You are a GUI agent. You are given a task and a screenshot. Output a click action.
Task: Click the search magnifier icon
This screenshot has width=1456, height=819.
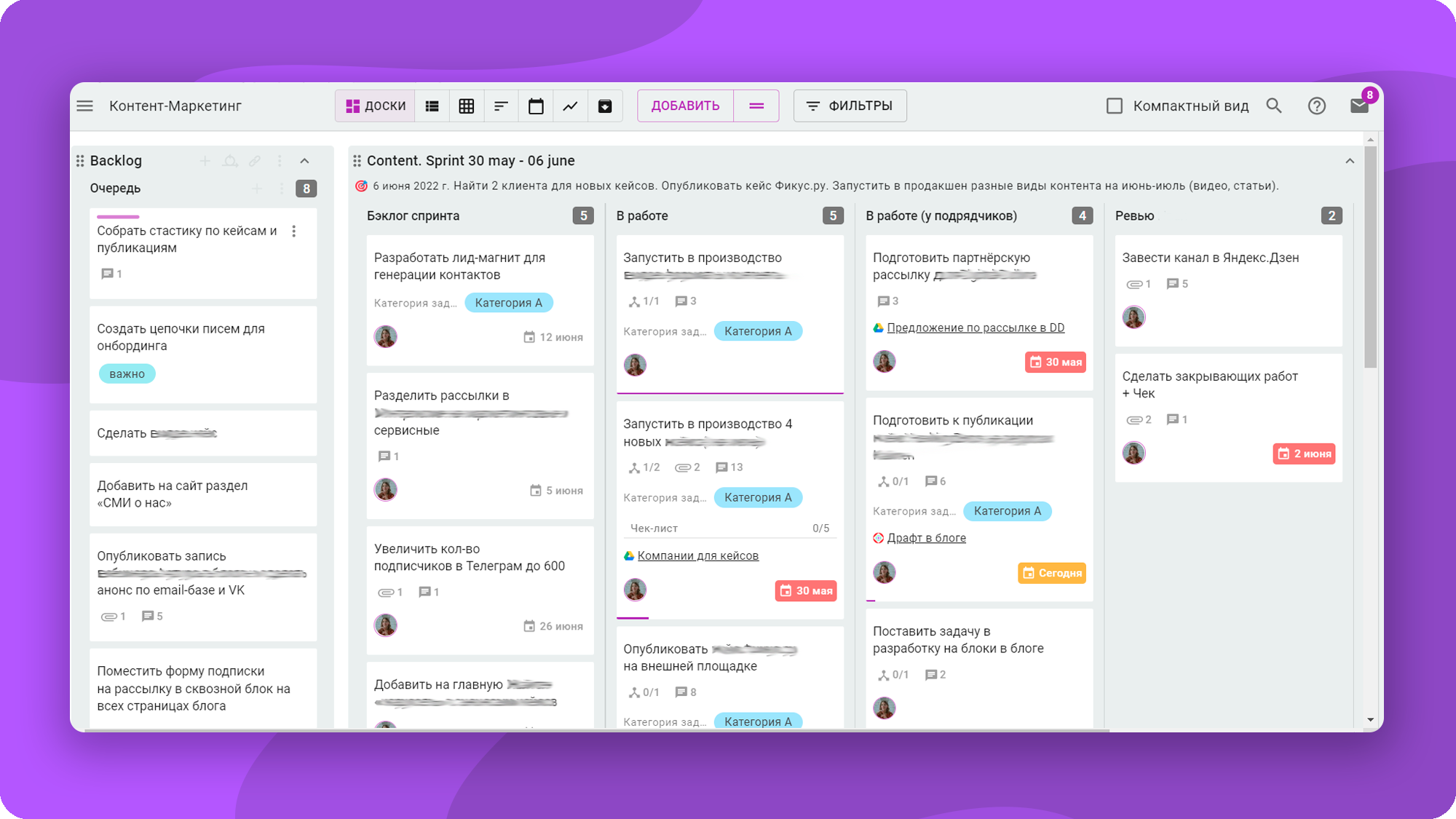point(1273,106)
